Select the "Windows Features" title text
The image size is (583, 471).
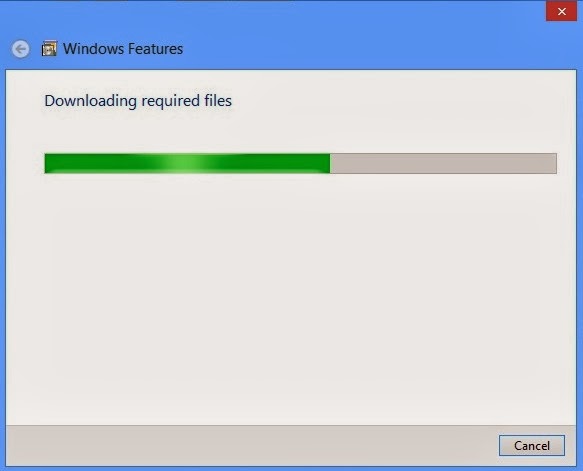click(x=123, y=49)
